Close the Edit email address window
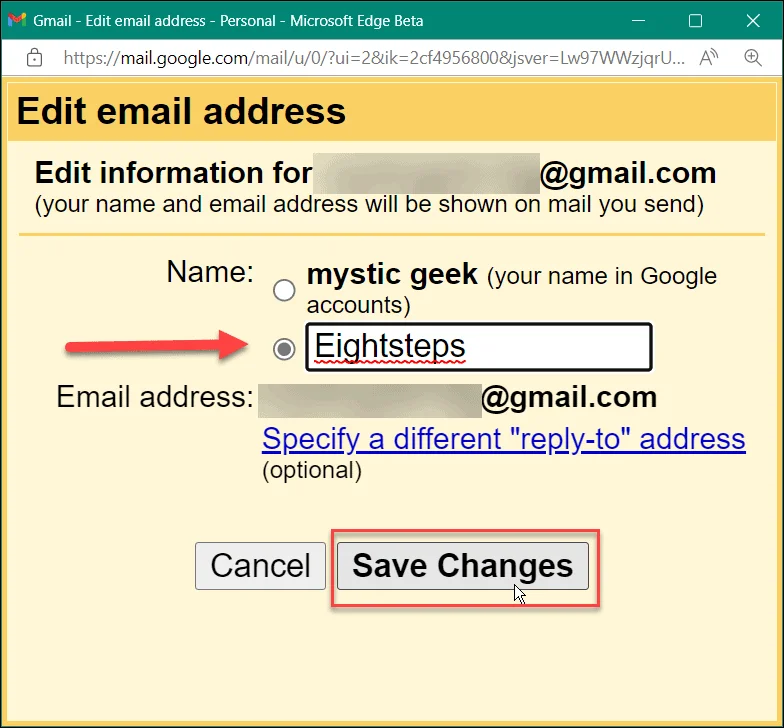 (753, 20)
